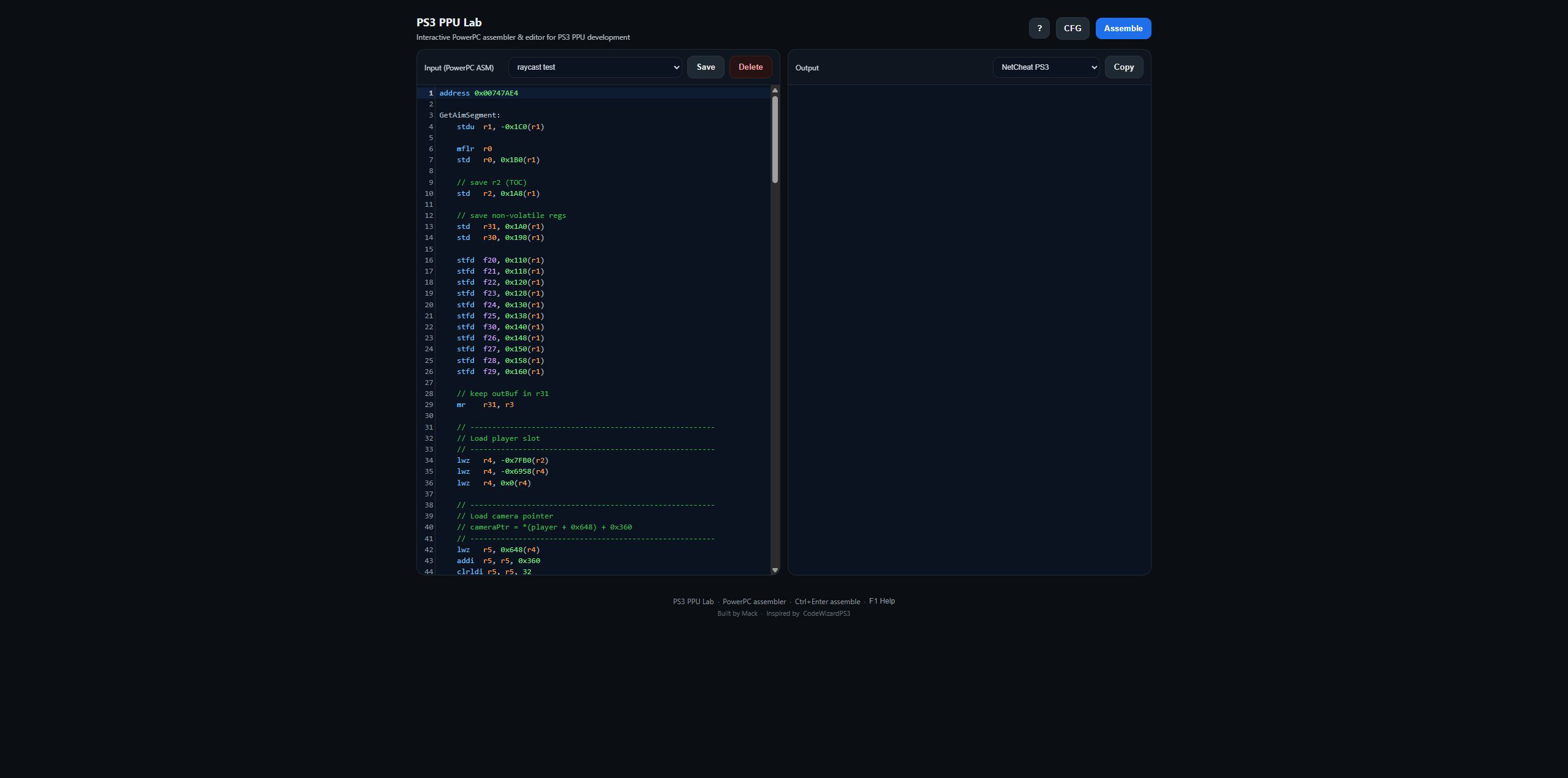Screen dimensions: 1568x778
Task: Click the F1 Help footer link
Action: point(881,601)
